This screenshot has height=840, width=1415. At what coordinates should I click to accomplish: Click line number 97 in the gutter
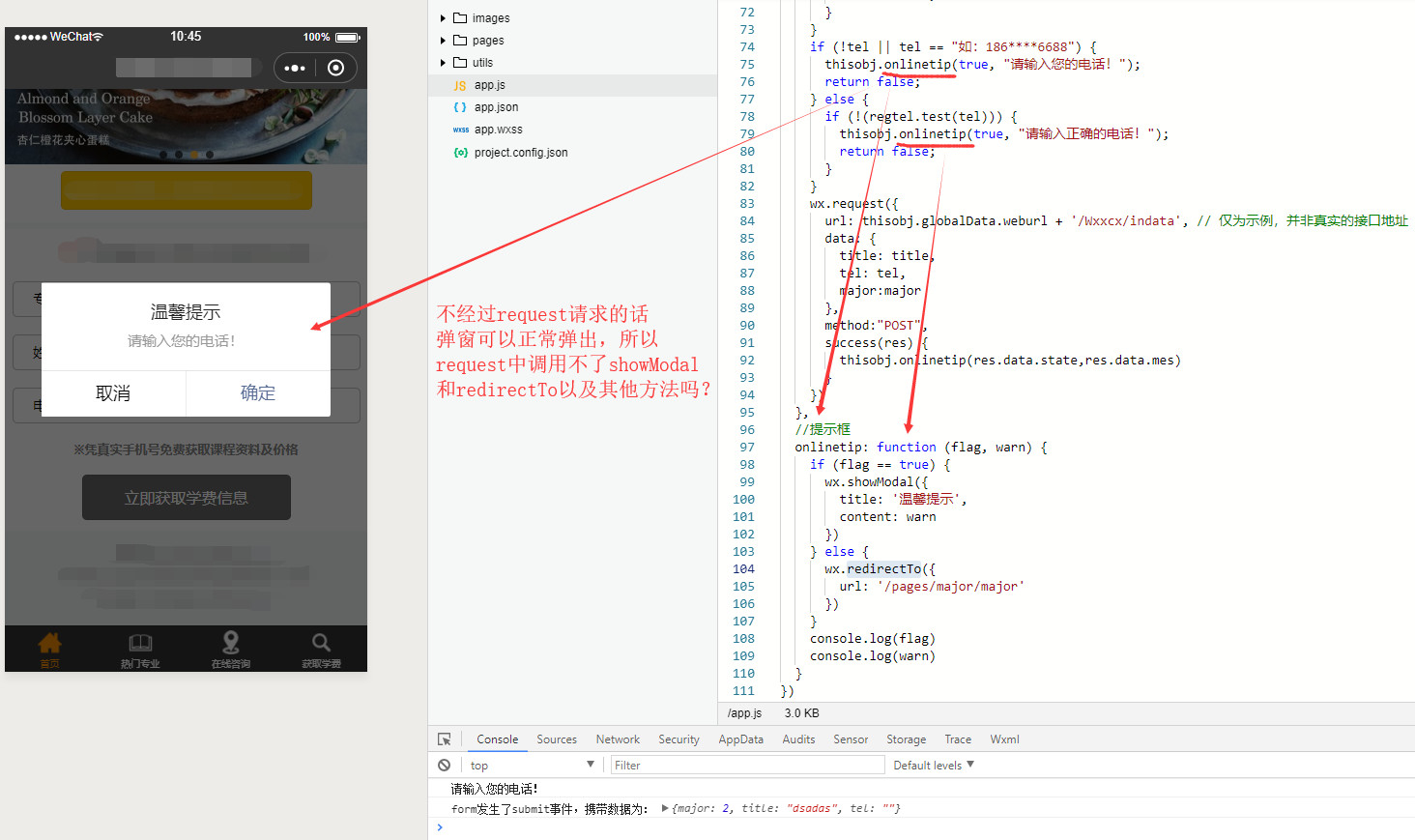(x=747, y=448)
